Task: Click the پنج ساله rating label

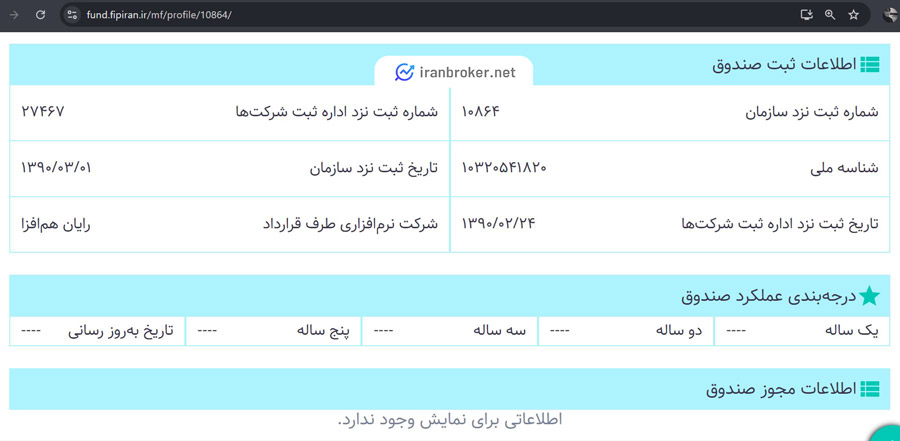Action: 323,331
